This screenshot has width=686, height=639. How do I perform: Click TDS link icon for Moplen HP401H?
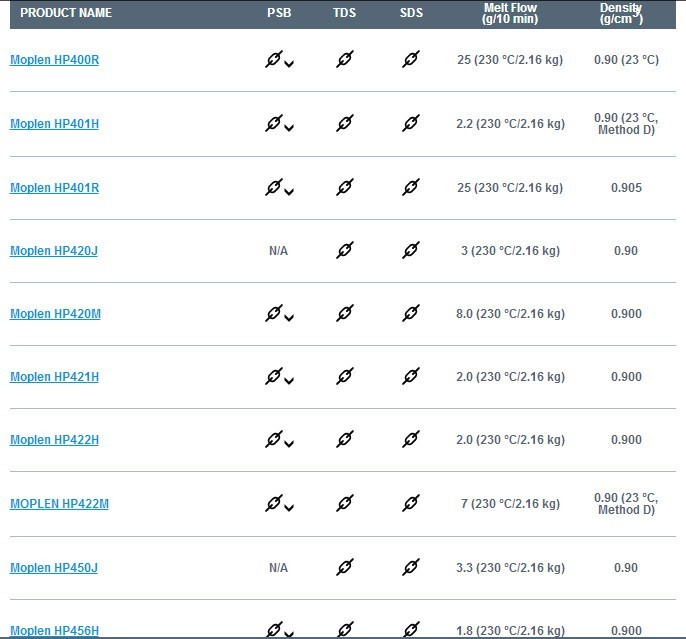pyautogui.click(x=345, y=124)
